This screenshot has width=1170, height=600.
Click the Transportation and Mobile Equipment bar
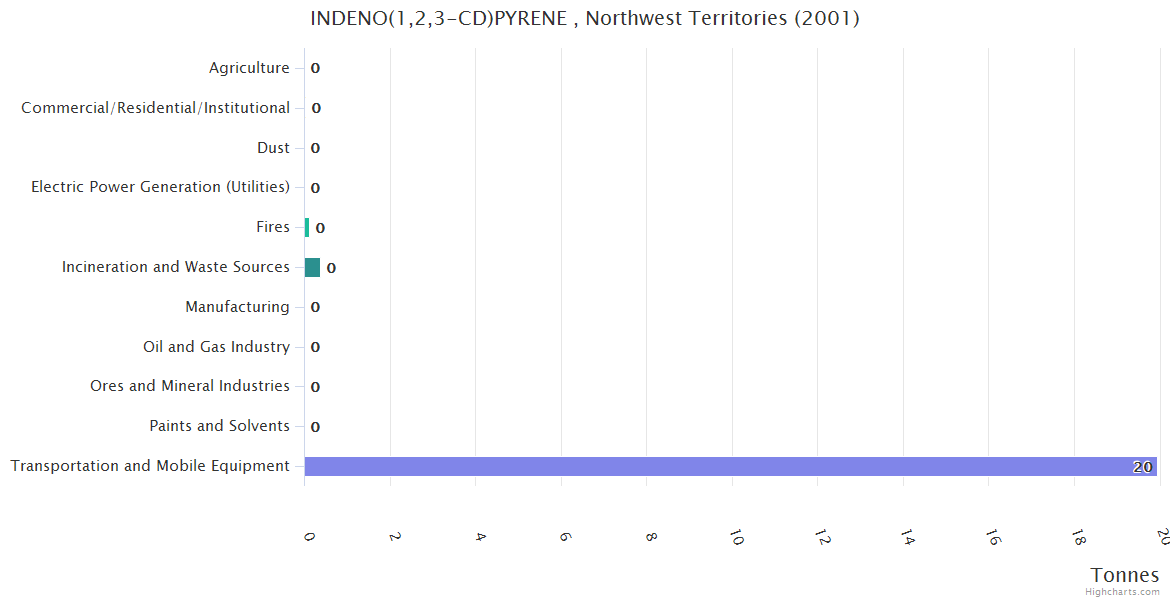[x=730, y=466]
